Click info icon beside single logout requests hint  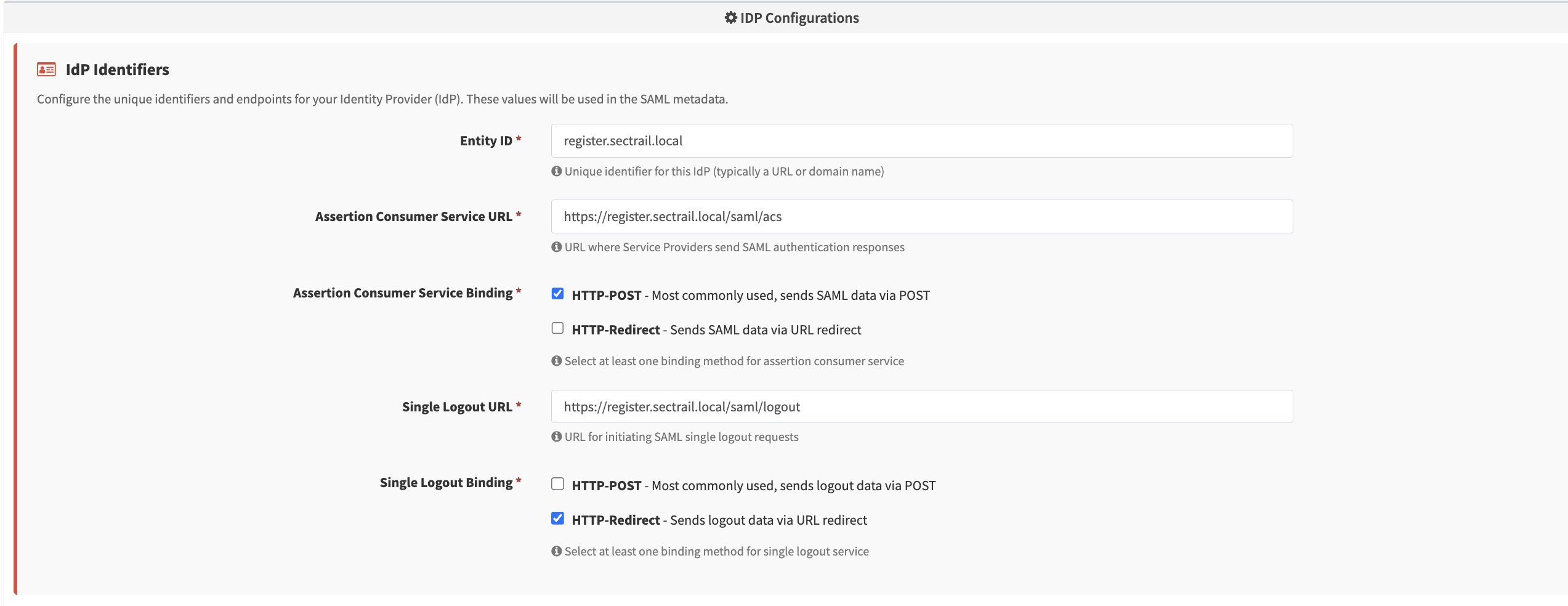pos(557,437)
